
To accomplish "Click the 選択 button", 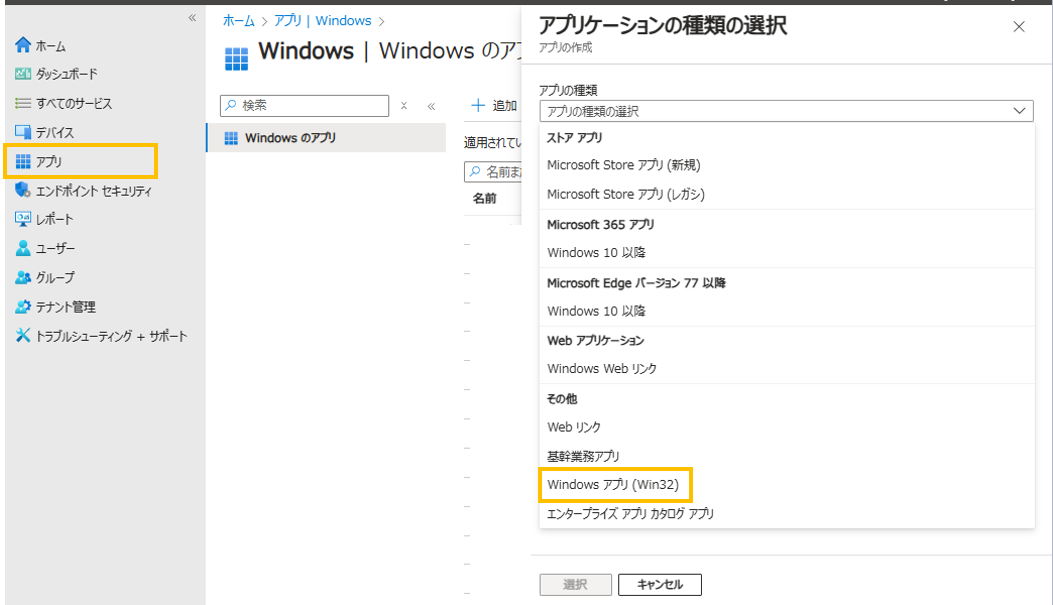I will click(x=576, y=584).
